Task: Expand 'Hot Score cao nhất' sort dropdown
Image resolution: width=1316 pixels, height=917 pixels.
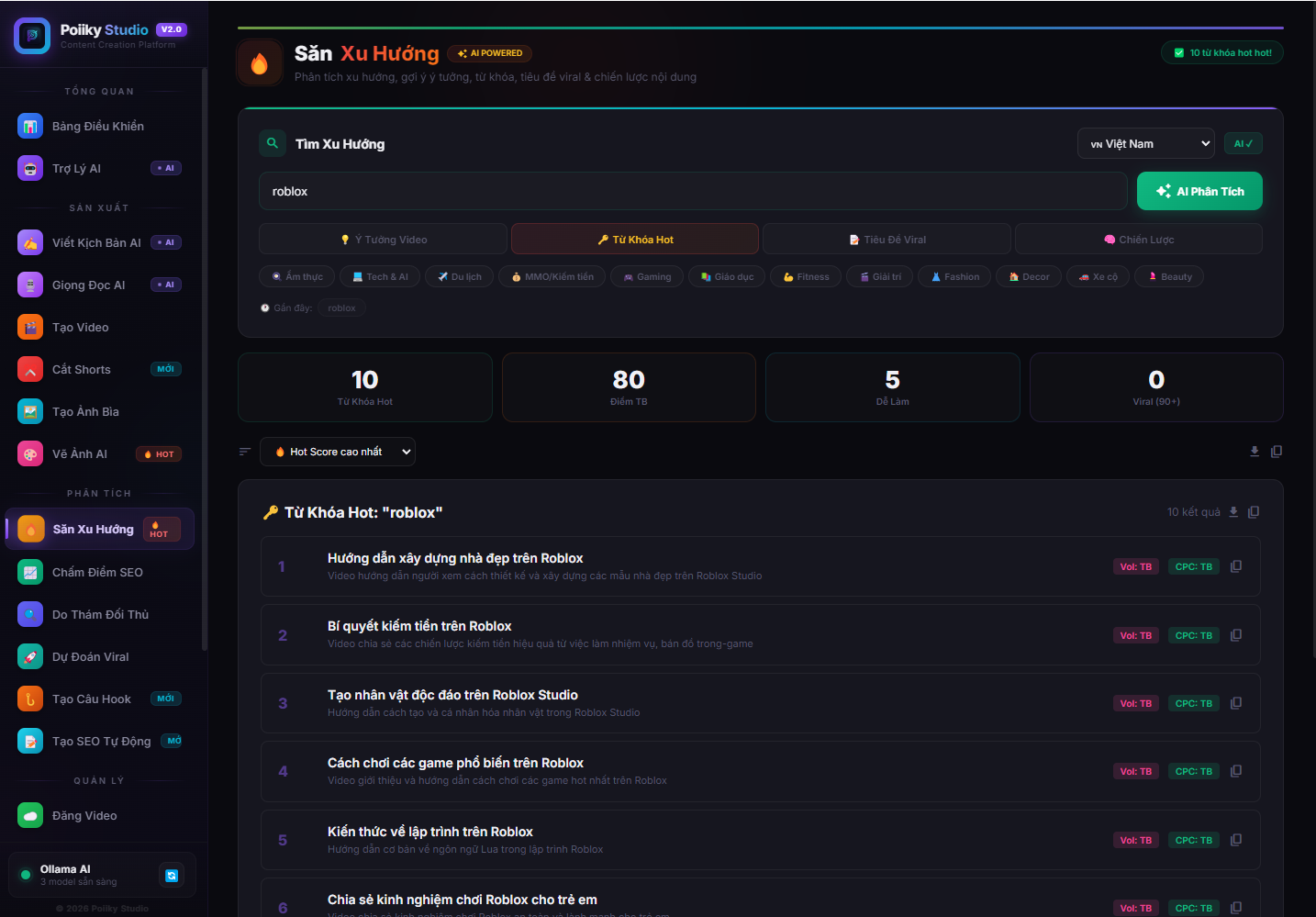Action: pos(337,452)
